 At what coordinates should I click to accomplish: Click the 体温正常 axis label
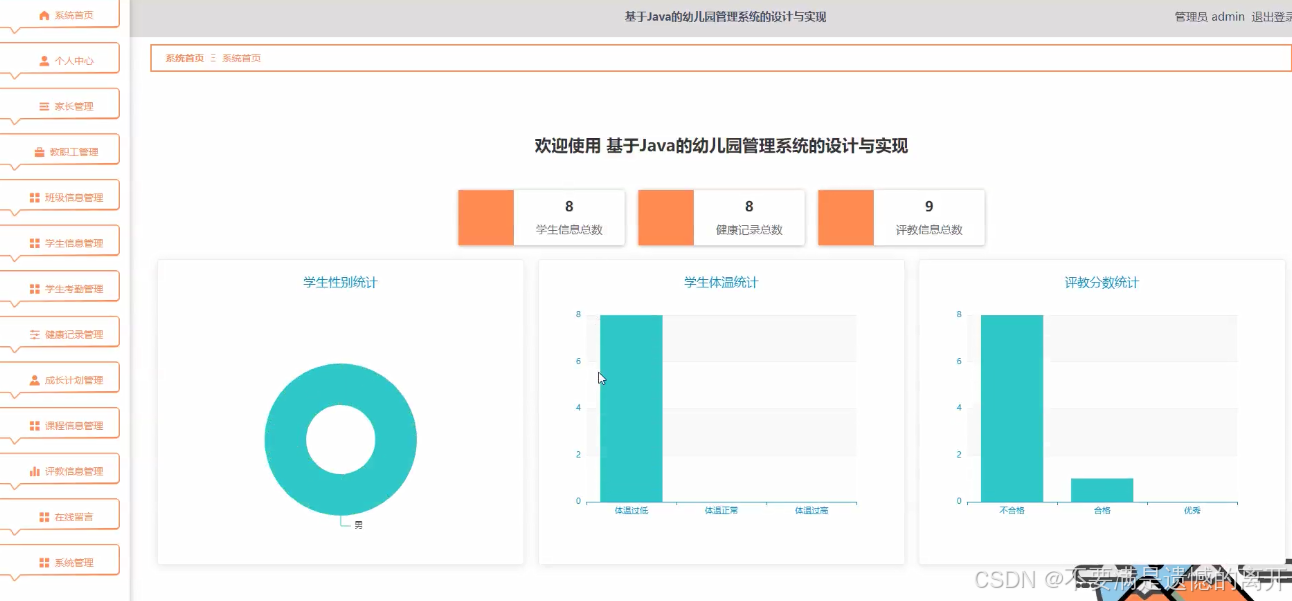pyautogui.click(x=721, y=510)
